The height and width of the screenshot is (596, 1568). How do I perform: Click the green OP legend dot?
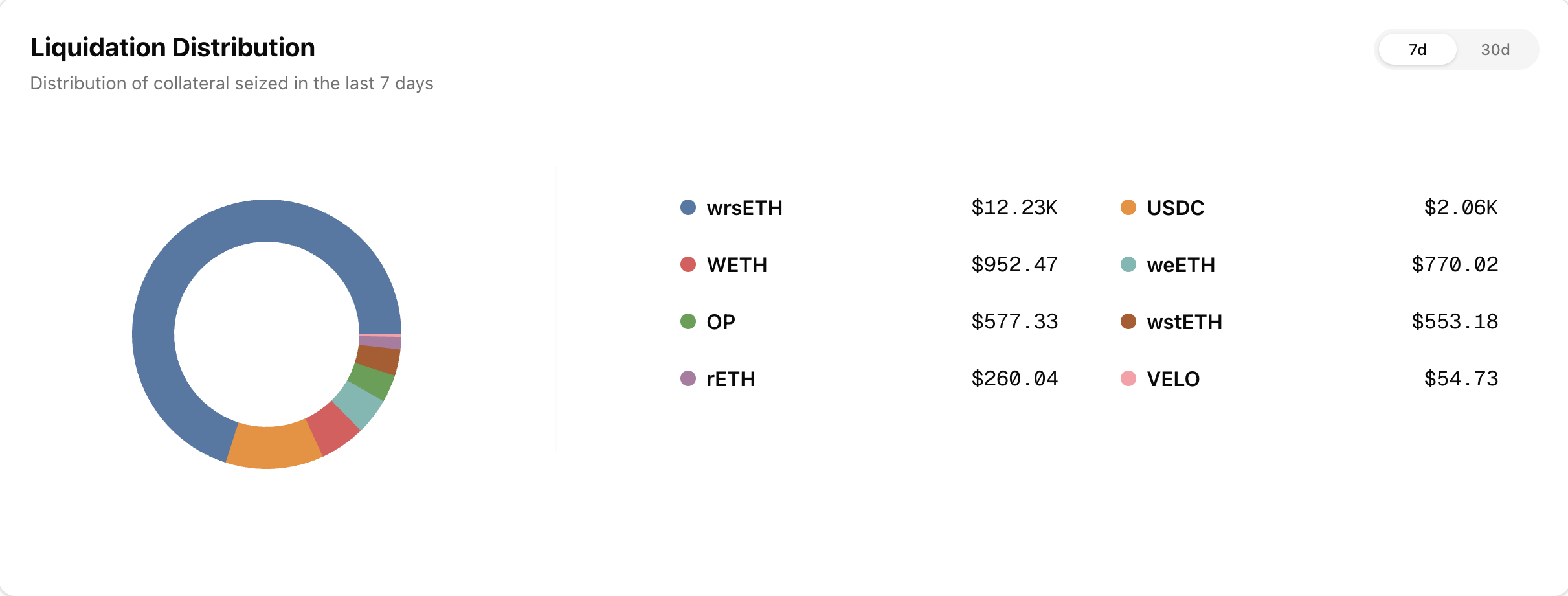pyautogui.click(x=688, y=321)
